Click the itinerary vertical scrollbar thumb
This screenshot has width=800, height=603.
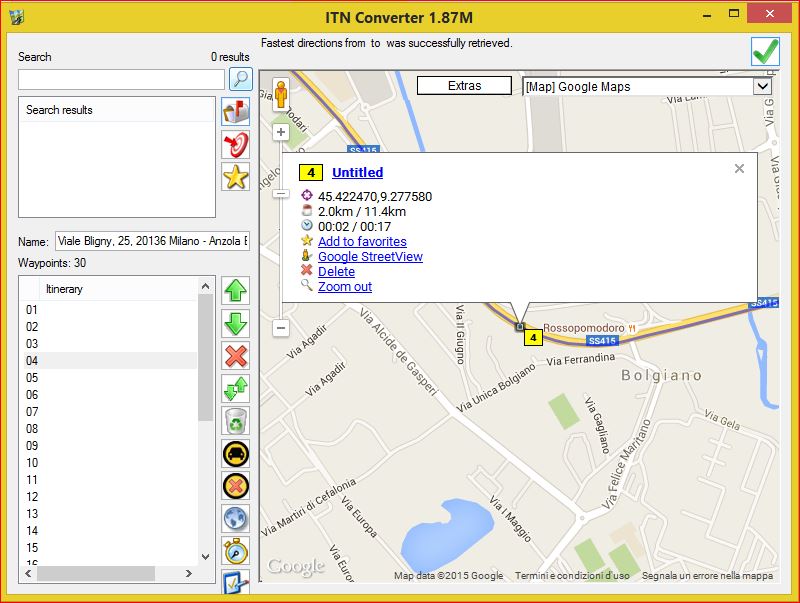coord(206,358)
